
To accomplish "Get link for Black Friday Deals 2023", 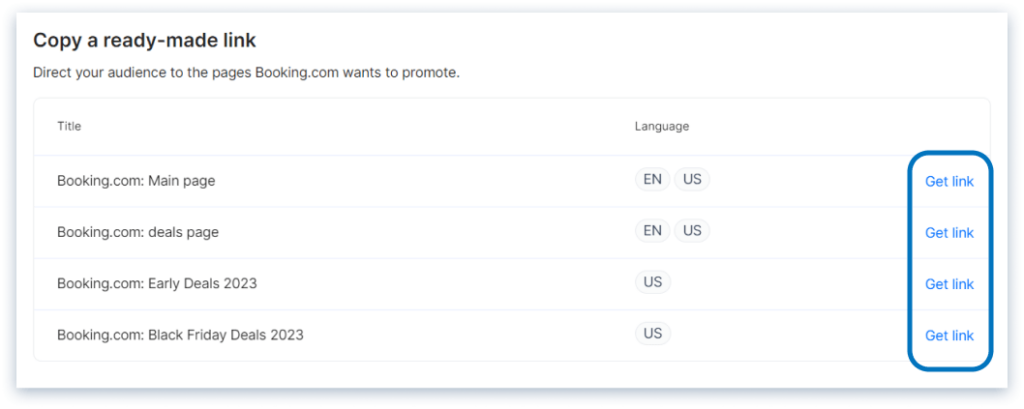I will click(949, 335).
